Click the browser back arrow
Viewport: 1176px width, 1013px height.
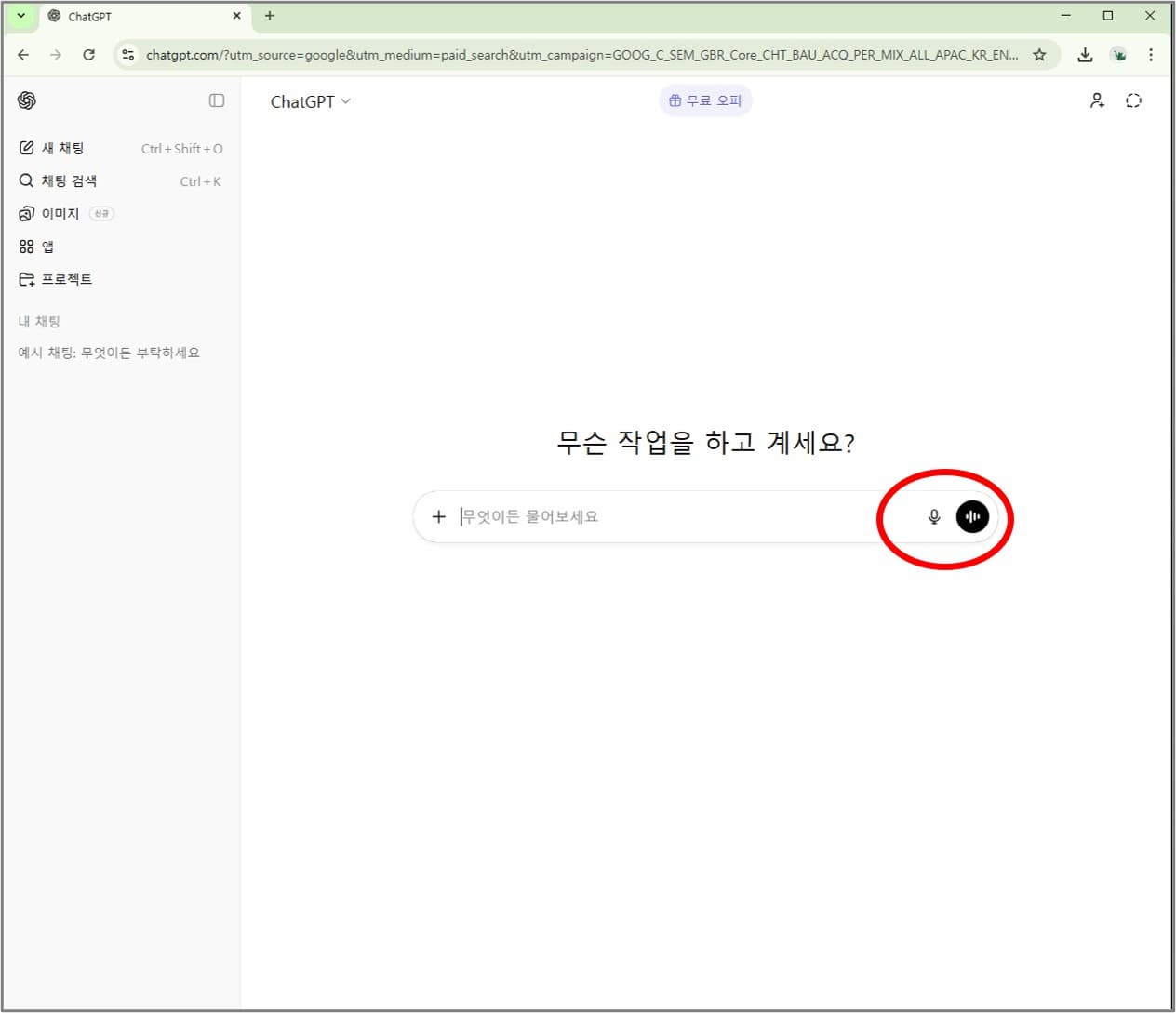pos(23,55)
